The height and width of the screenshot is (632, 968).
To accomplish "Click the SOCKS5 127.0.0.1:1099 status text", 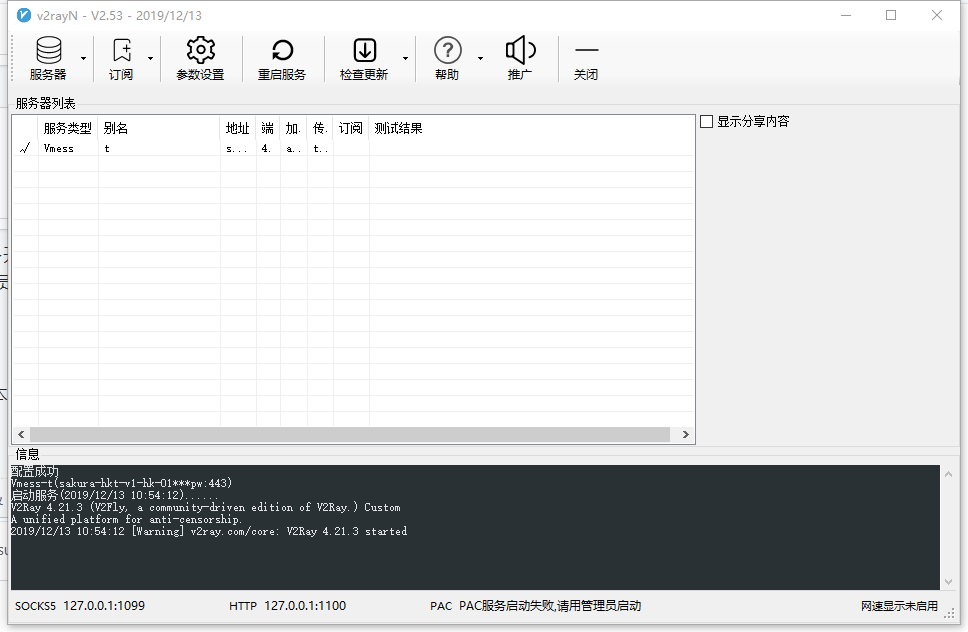I will [80, 606].
